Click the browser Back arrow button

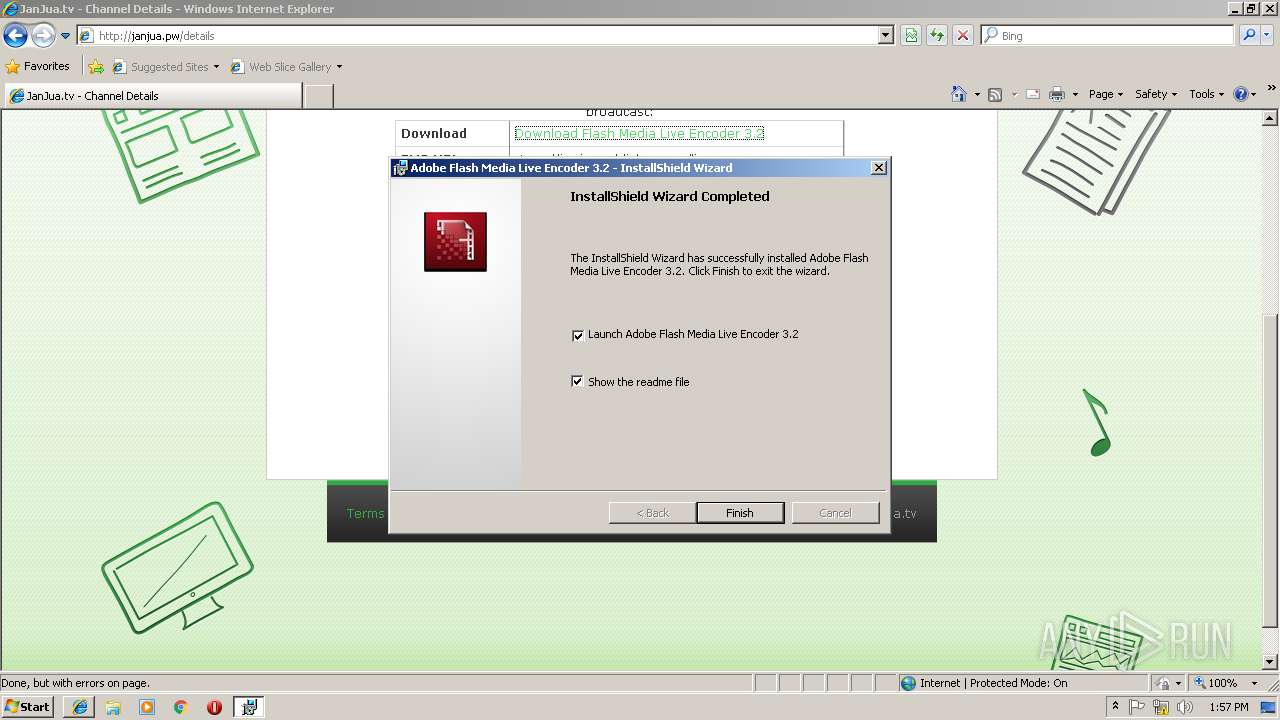click(15, 36)
